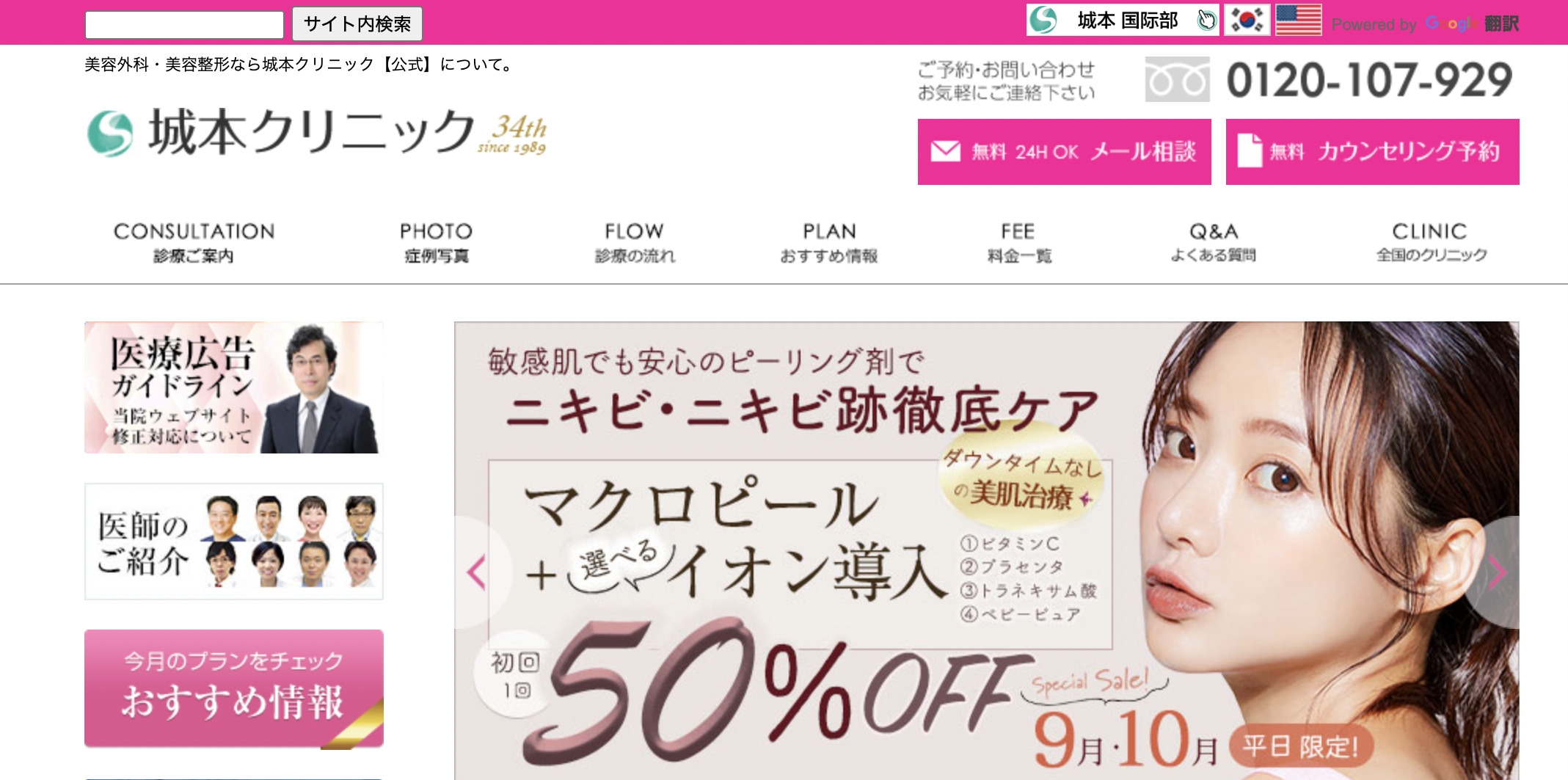Open the Q&A よくある質問 page
1568x780 pixels.
(1214, 243)
